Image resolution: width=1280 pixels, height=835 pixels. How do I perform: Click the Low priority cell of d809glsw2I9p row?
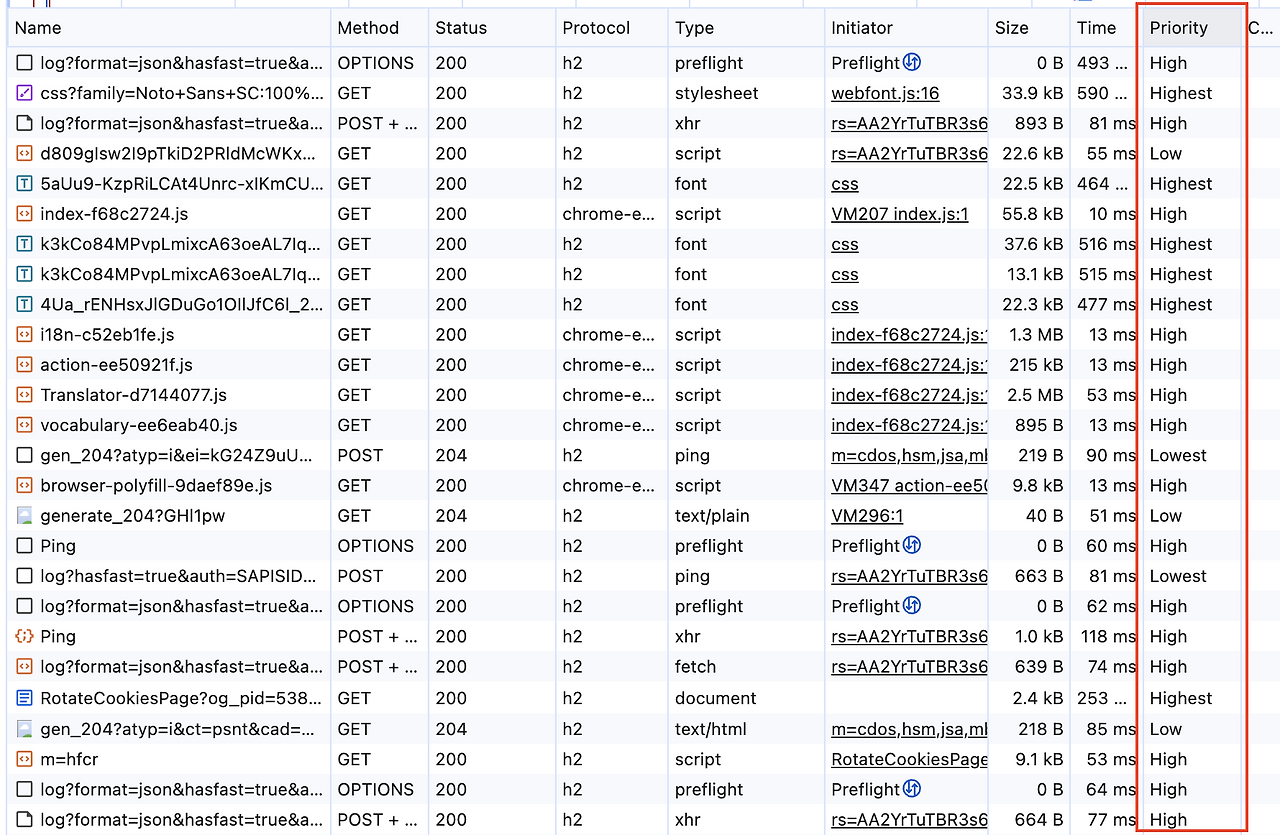(1166, 154)
